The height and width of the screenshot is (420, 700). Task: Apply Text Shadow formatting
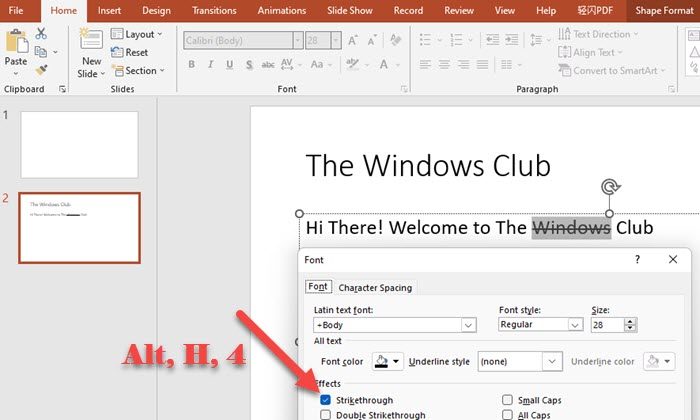click(249, 65)
